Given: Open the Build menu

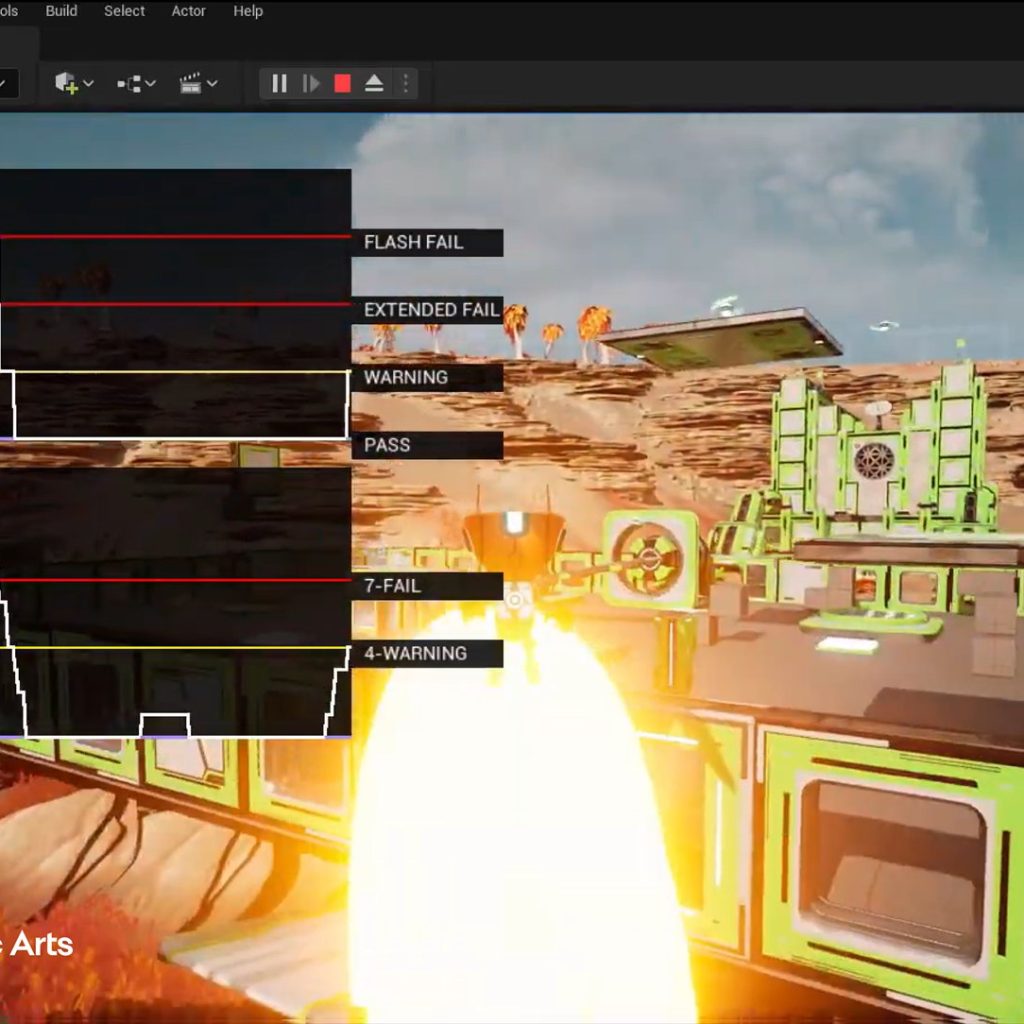Looking at the screenshot, I should (61, 11).
